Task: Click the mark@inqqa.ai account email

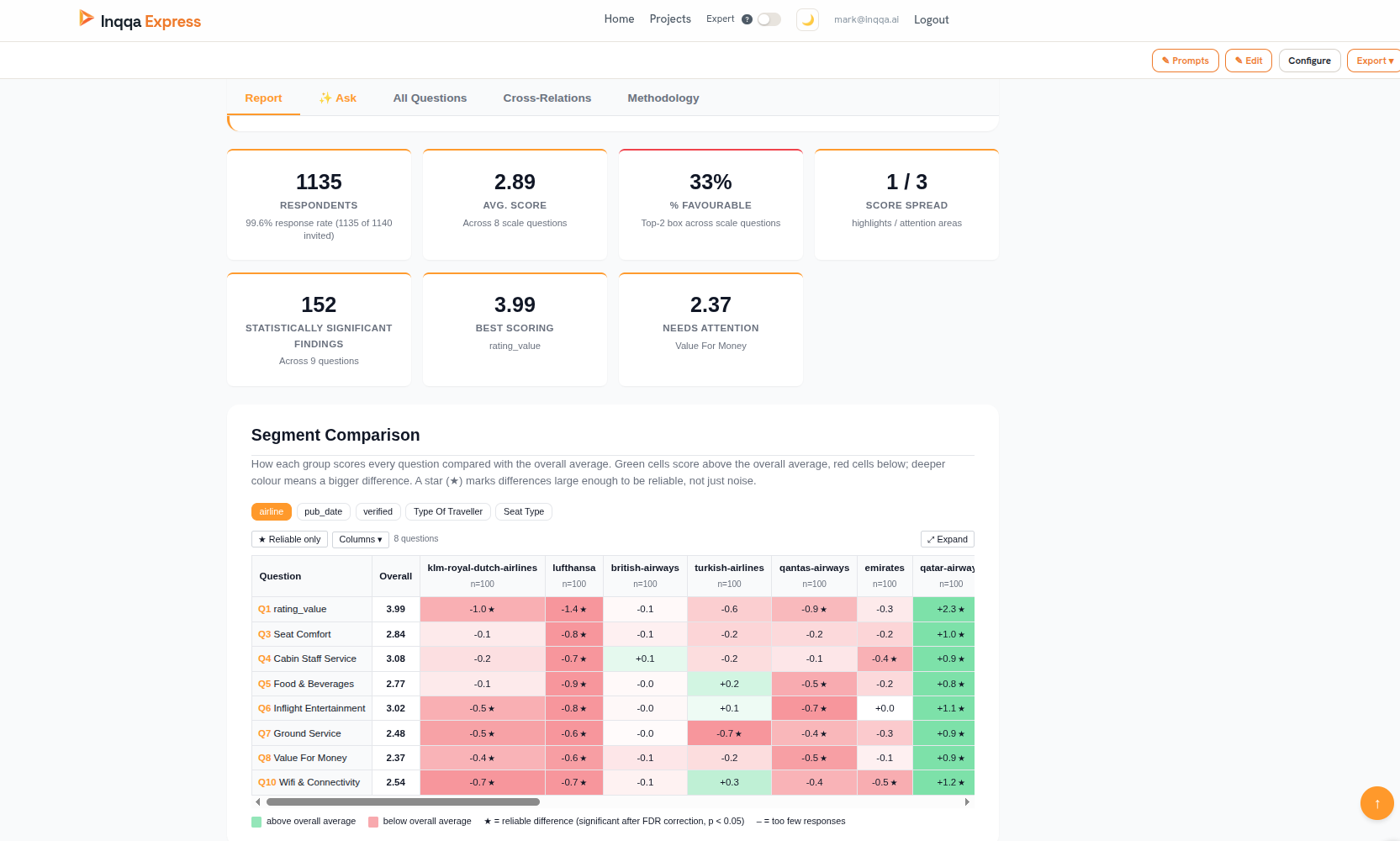Action: pos(866,19)
